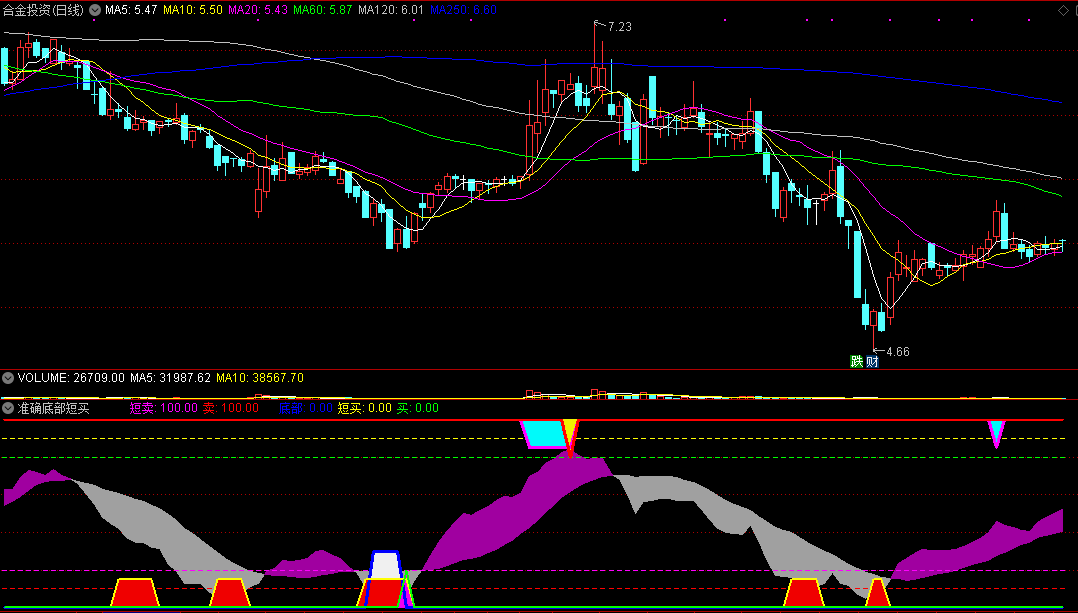Screen dimensions: 1078x613
Task: Click the volume MA10: 38567.70 label
Action: (x=260, y=377)
